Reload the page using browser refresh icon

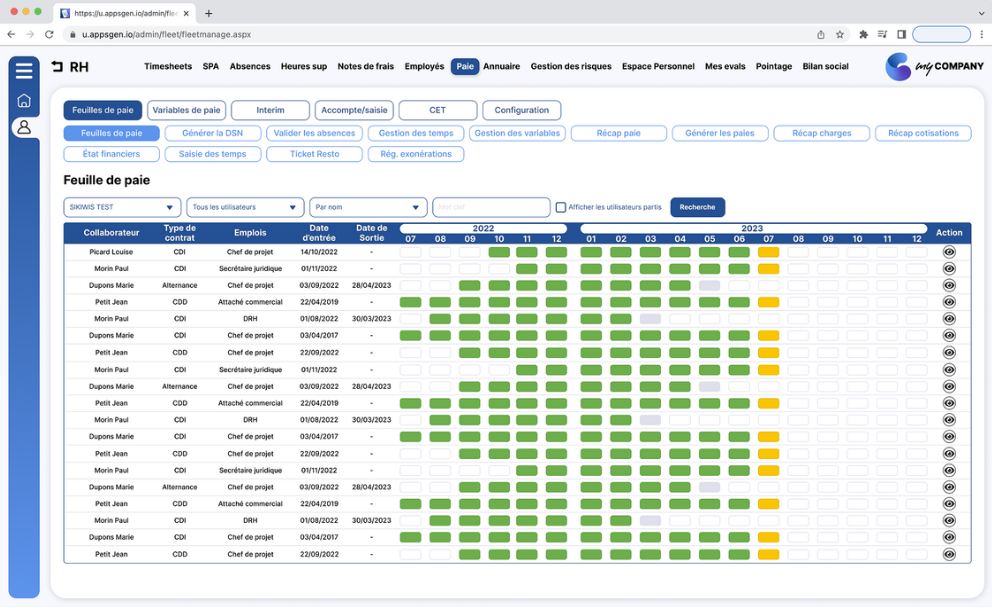(49, 34)
